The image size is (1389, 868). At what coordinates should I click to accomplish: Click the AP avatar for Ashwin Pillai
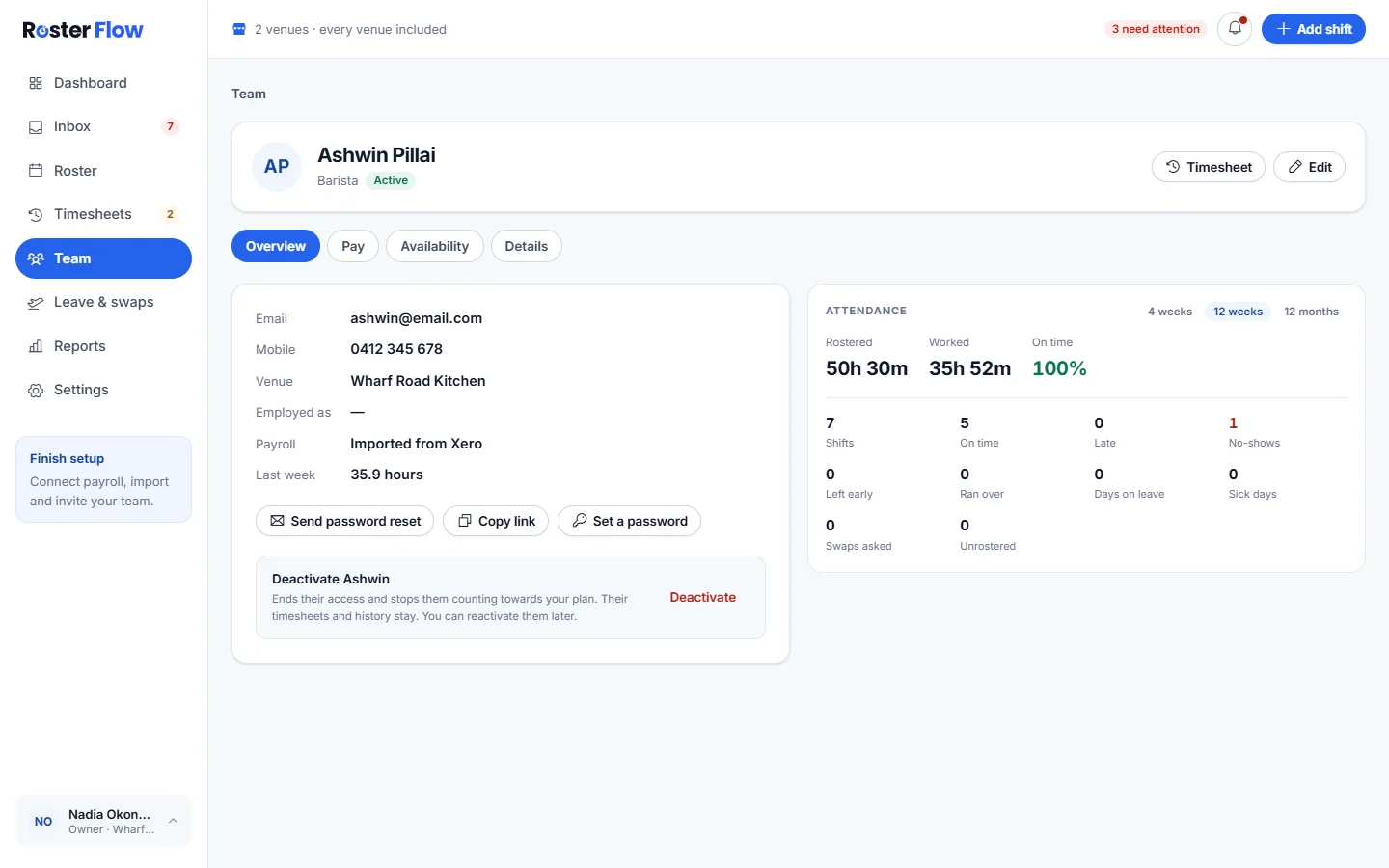pos(277,167)
